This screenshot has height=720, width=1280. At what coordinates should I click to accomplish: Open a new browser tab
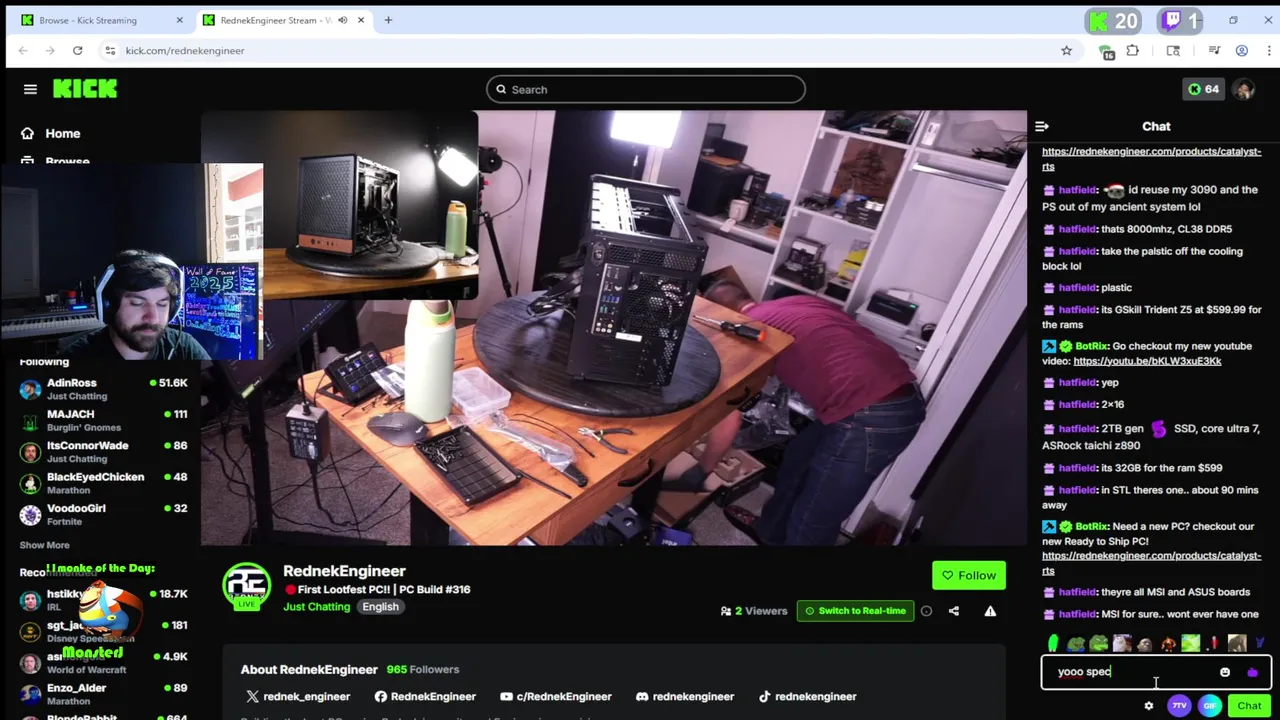[388, 20]
